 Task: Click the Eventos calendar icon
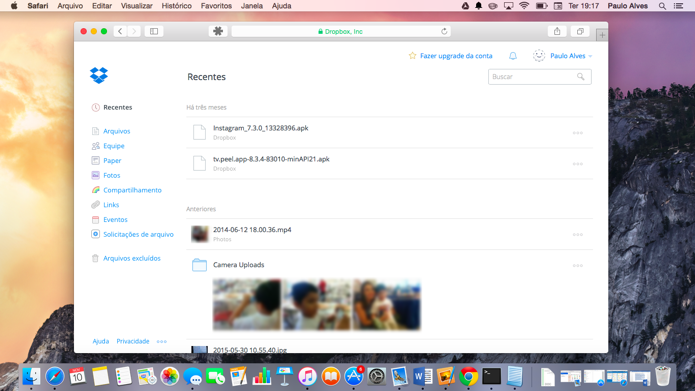tap(95, 219)
